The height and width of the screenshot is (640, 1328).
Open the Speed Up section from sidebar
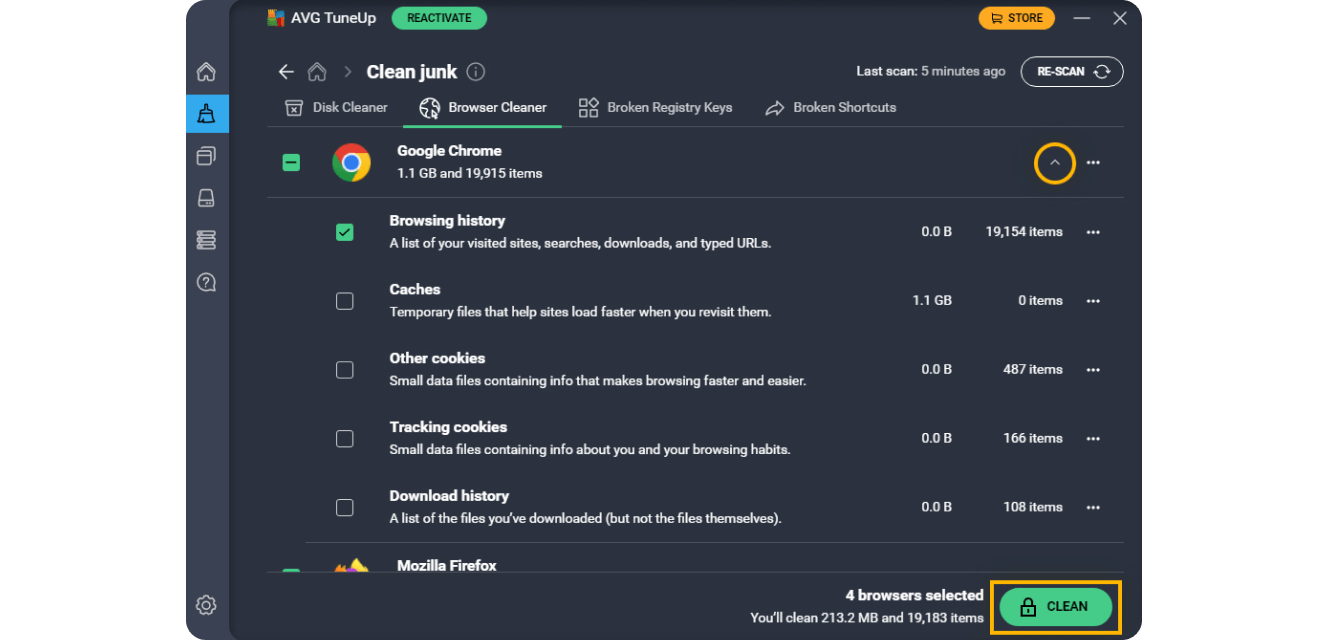206,156
